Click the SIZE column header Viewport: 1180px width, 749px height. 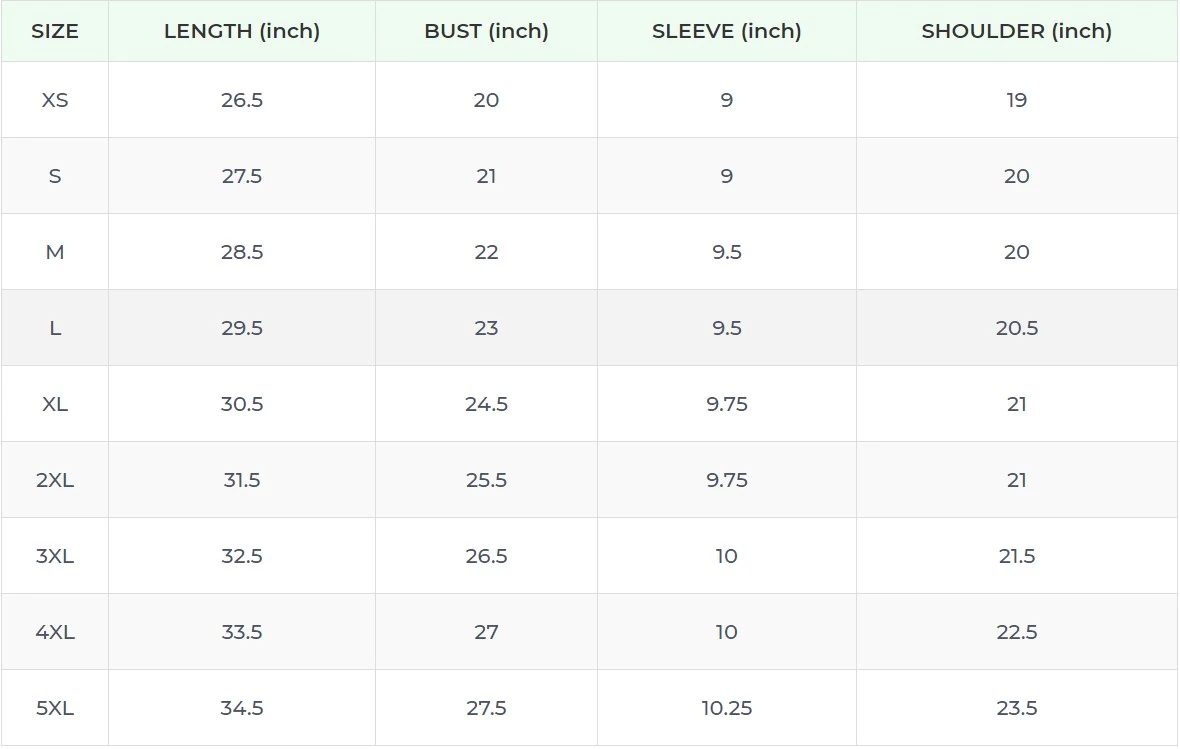(55, 31)
